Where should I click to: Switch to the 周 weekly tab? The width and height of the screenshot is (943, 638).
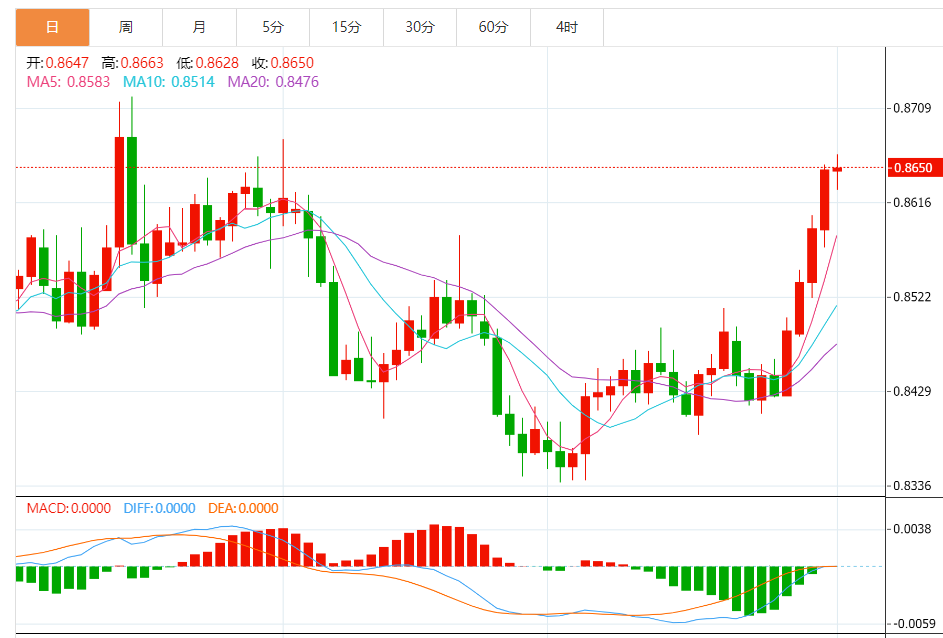point(126,27)
